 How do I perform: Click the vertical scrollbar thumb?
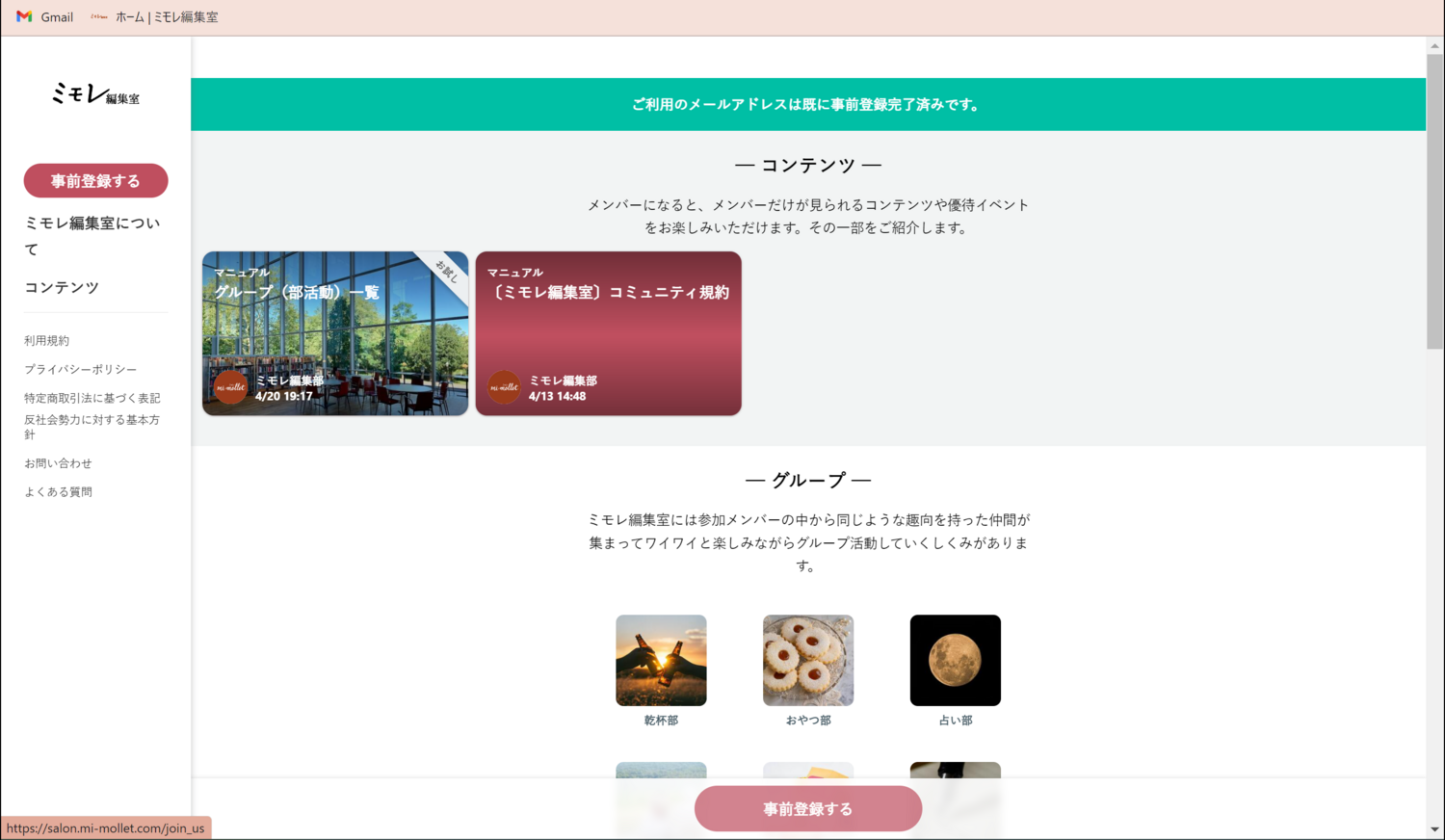pos(1435,202)
